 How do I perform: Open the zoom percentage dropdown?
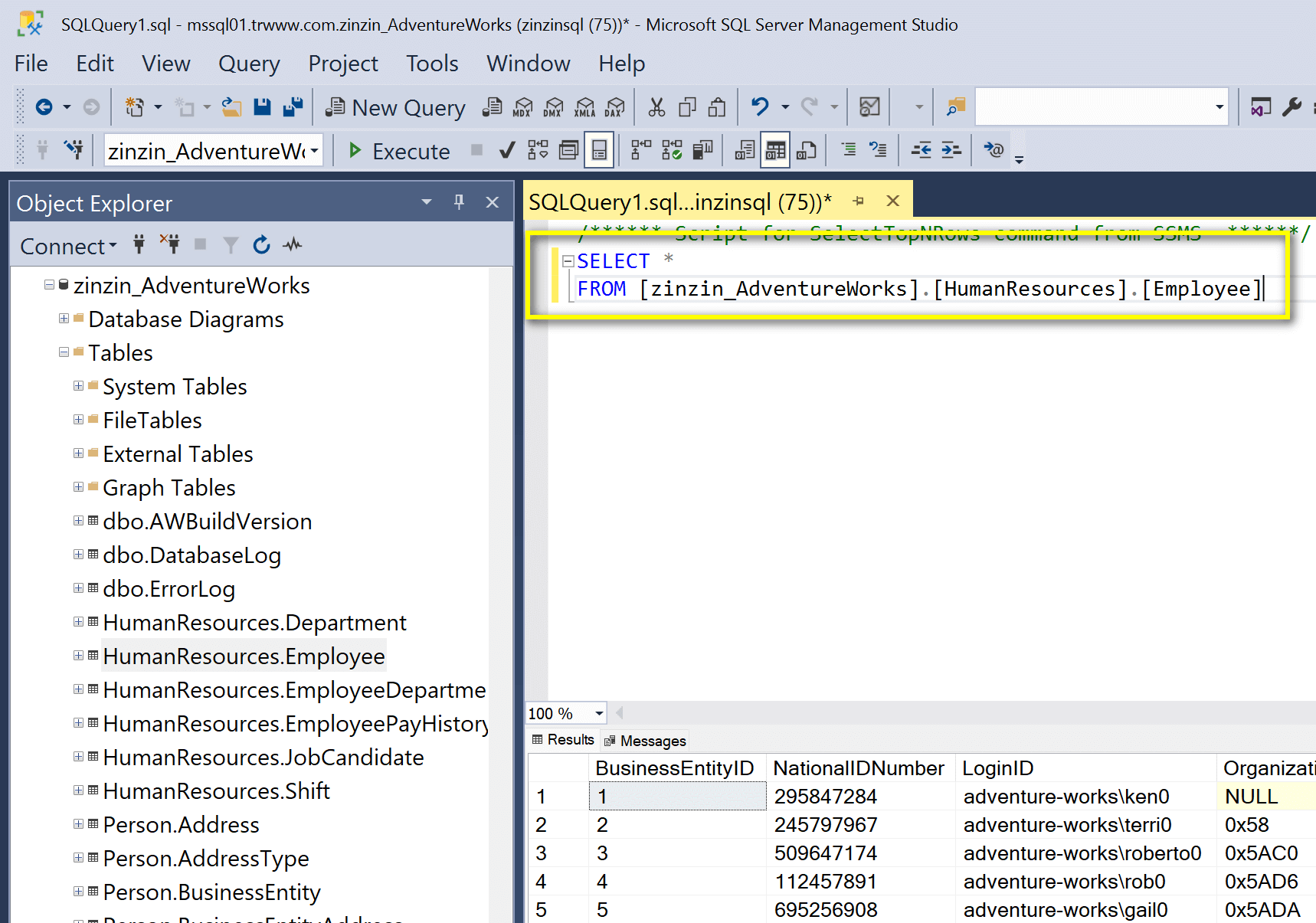pos(599,714)
